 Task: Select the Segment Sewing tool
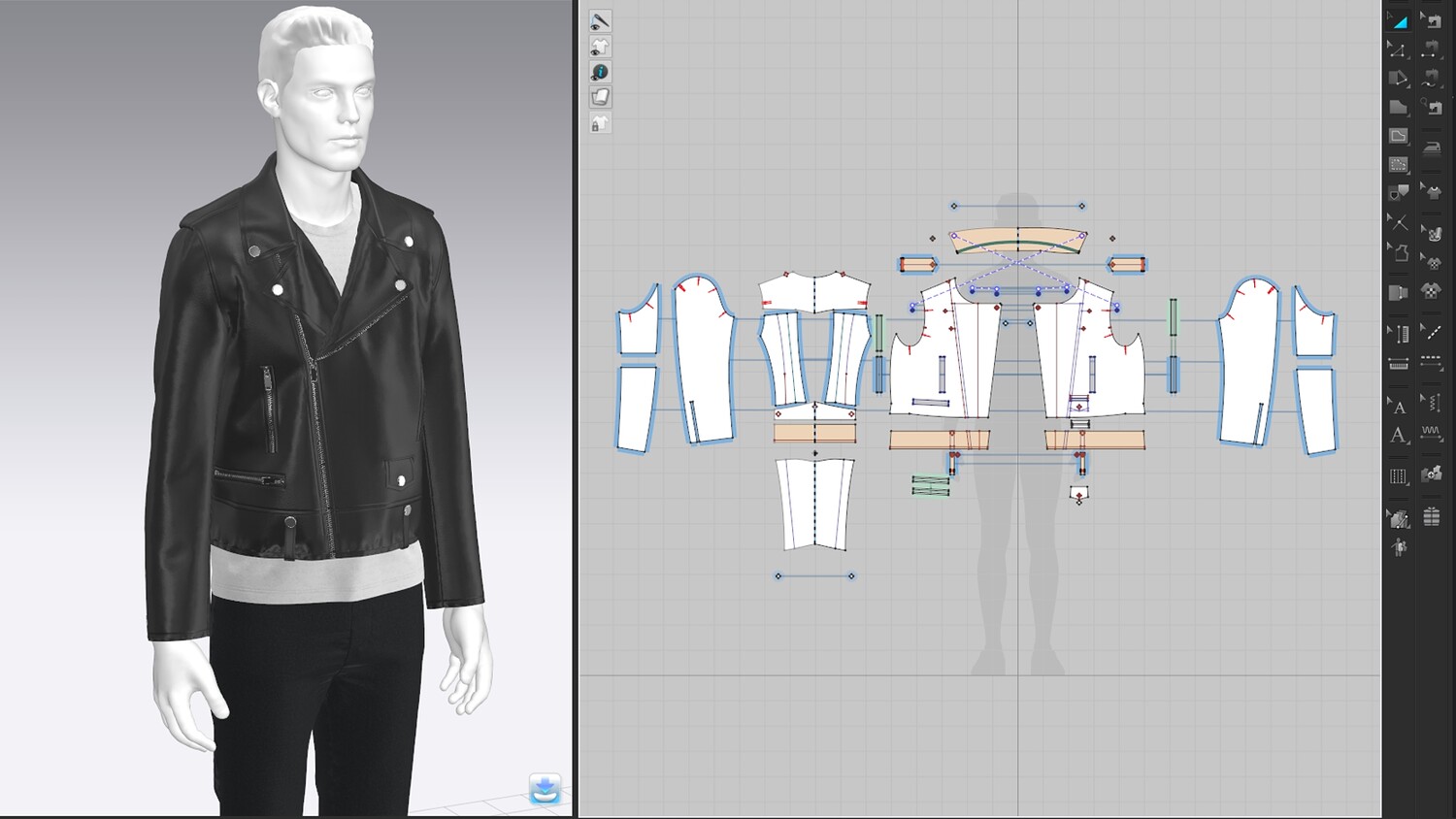tap(1432, 49)
